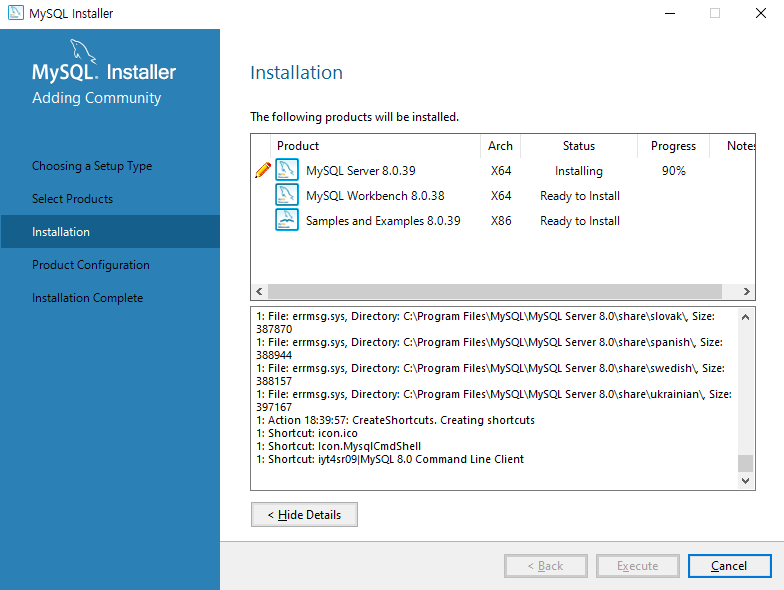Cancel the installation
Viewport: 784px width, 590px height.
pyautogui.click(x=730, y=566)
